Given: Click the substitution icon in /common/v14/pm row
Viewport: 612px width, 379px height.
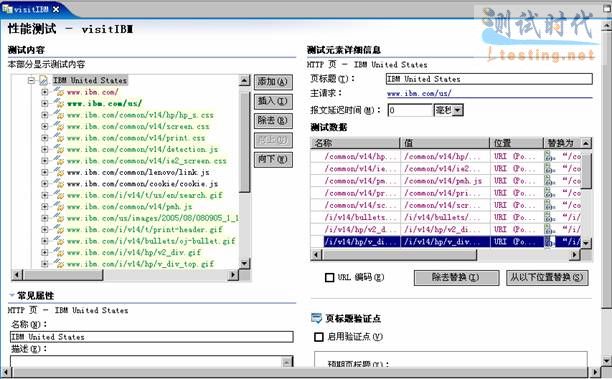Looking at the screenshot, I should (550, 181).
